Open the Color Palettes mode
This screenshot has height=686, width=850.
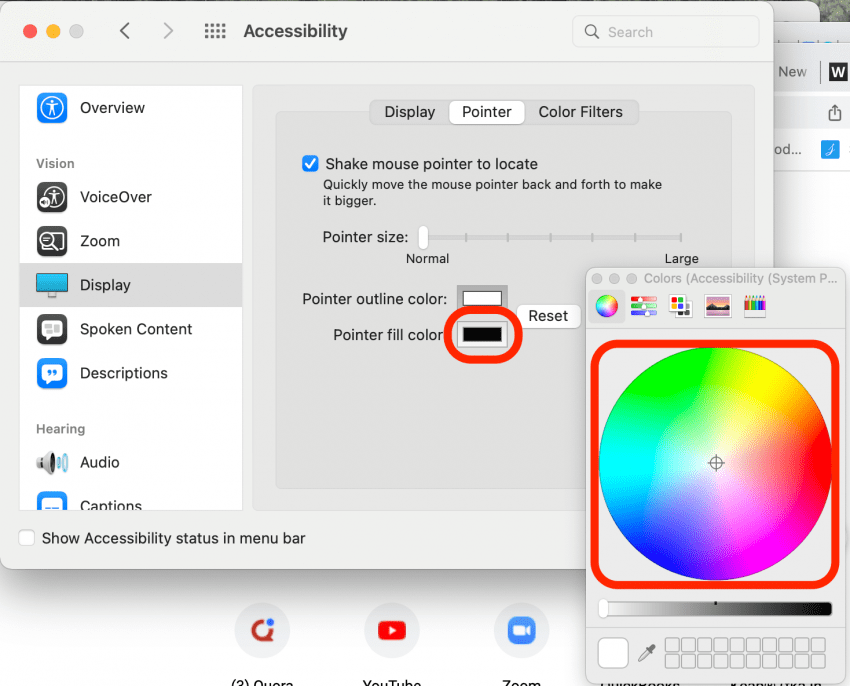[680, 306]
